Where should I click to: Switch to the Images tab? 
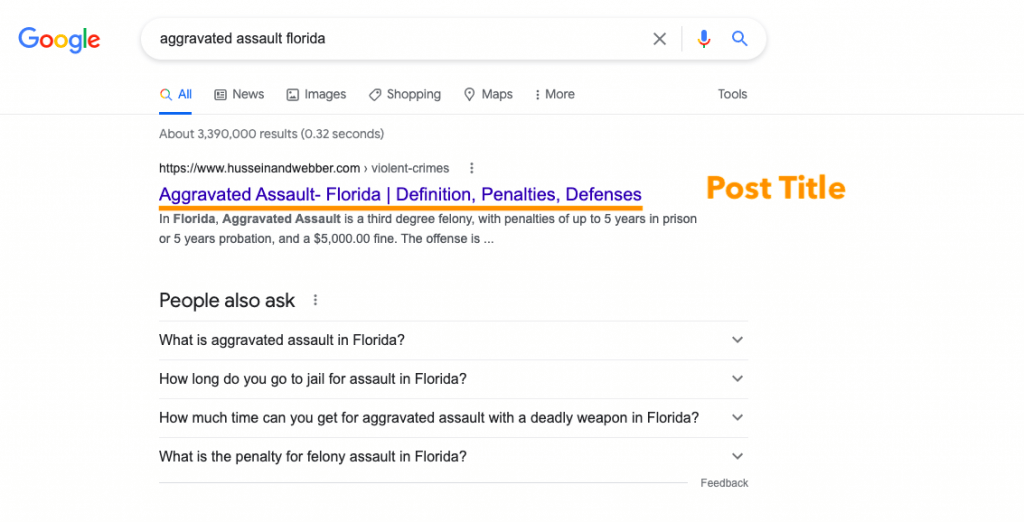click(316, 94)
